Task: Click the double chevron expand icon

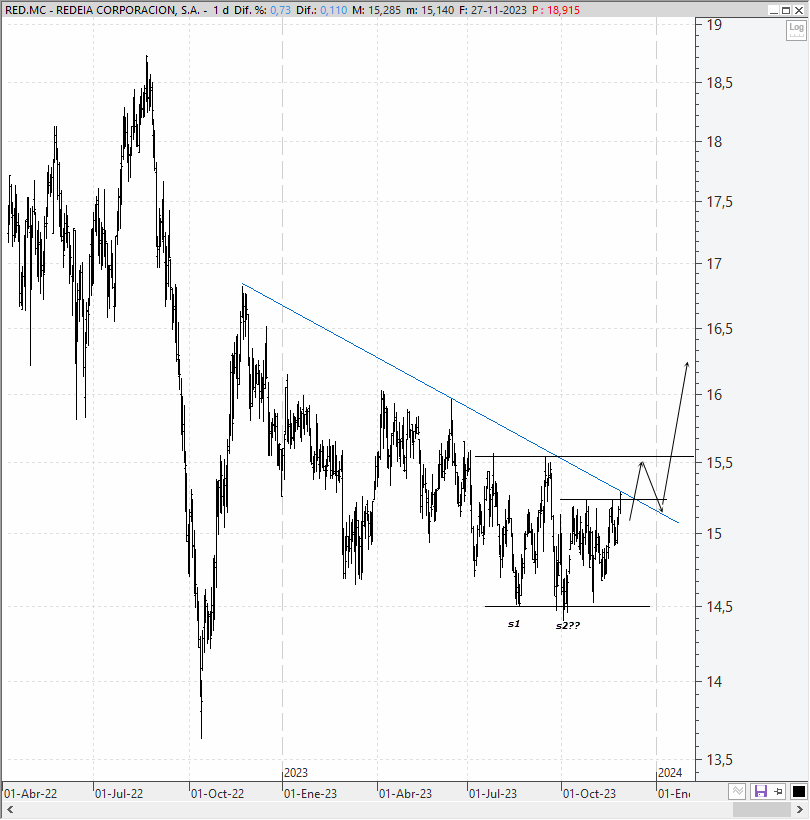Action: pos(737,791)
